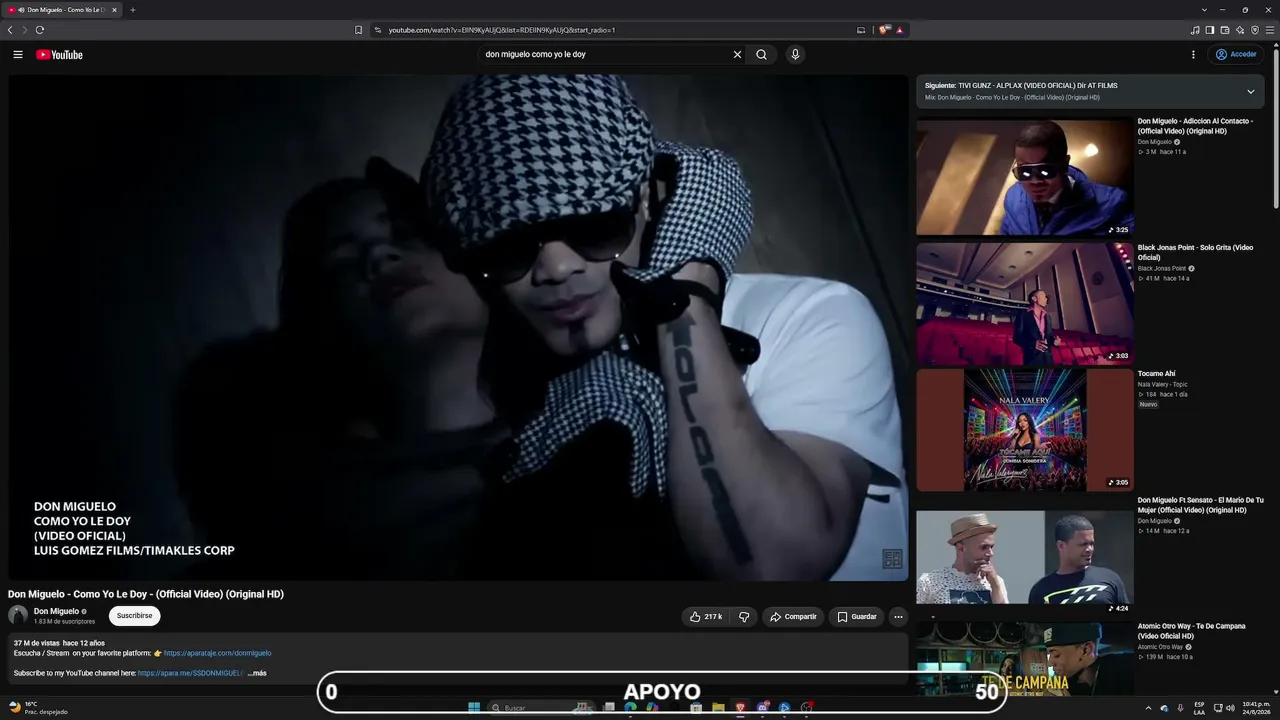Clear the search box text
The image size is (1280, 720).
737,55
